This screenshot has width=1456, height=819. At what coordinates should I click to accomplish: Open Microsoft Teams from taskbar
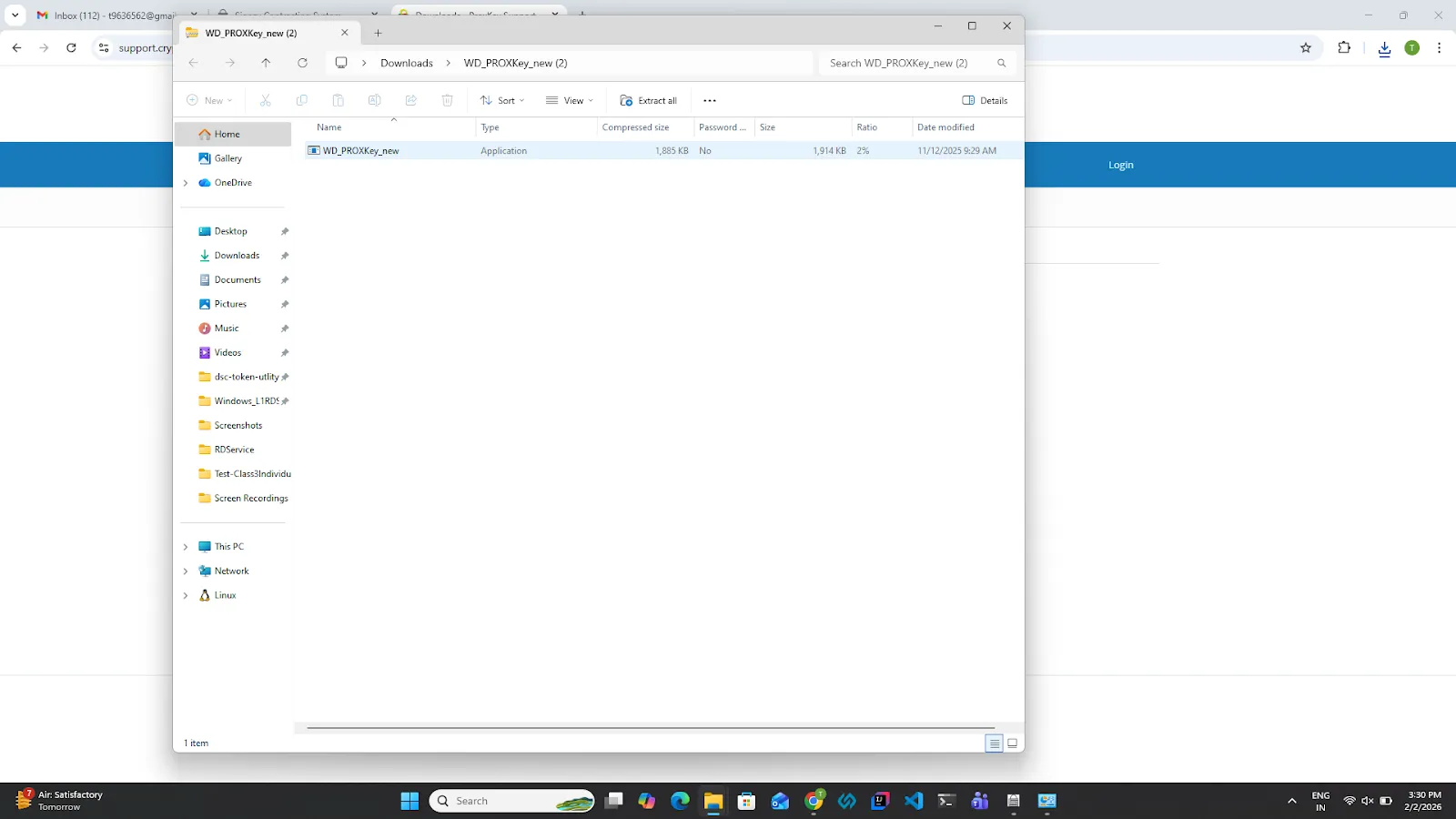(980, 801)
